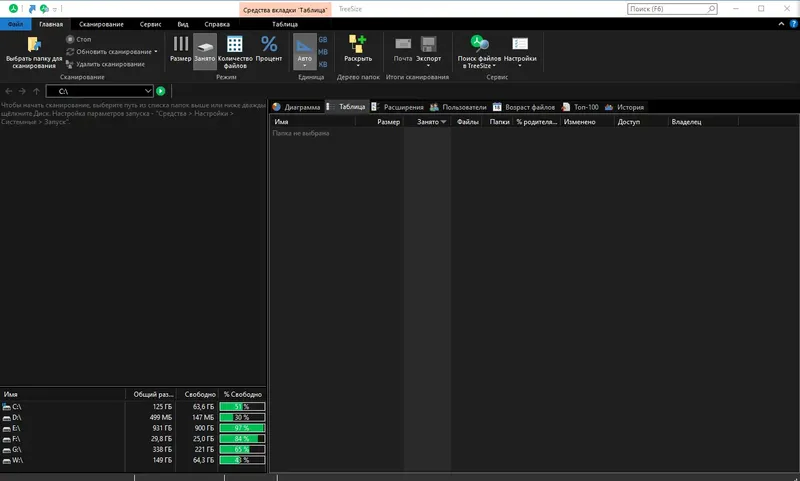Open the Export dropdown arrow
The height and width of the screenshot is (481, 800).
428,66
